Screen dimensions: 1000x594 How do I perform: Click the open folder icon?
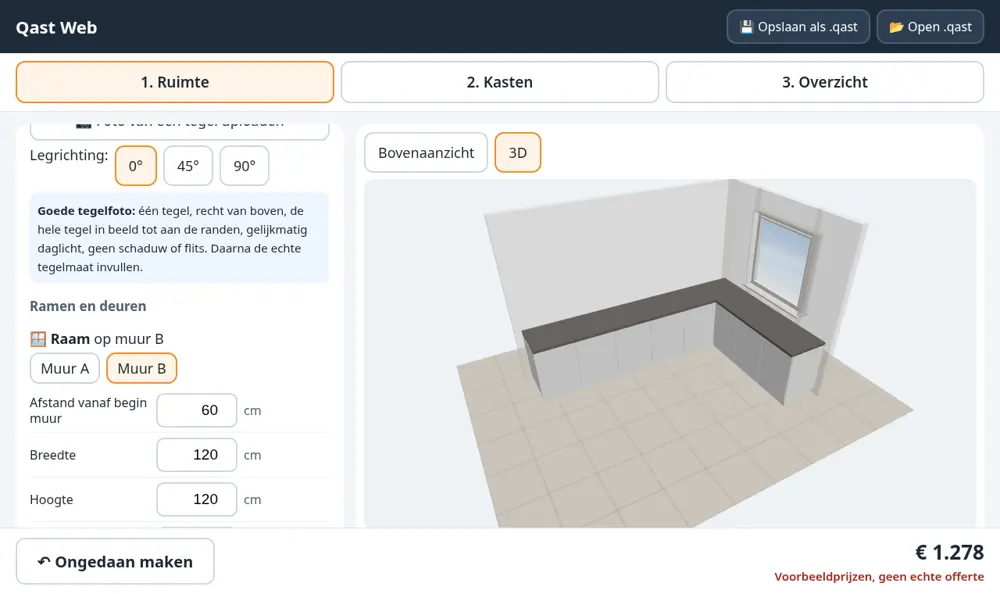[x=896, y=27]
